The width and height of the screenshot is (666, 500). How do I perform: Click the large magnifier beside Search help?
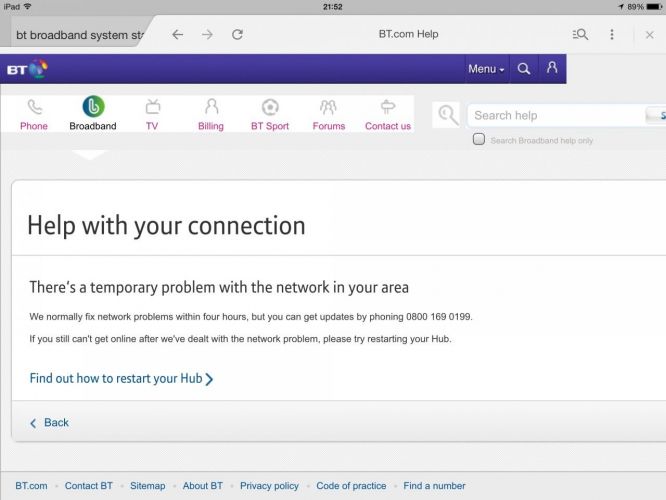[x=447, y=115]
